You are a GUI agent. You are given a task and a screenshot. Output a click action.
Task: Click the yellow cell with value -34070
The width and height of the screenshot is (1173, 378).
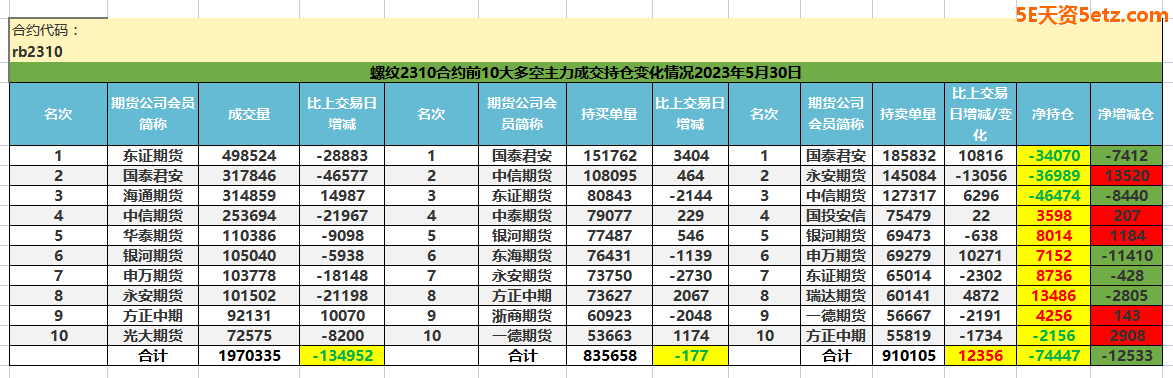pyautogui.click(x=1053, y=156)
